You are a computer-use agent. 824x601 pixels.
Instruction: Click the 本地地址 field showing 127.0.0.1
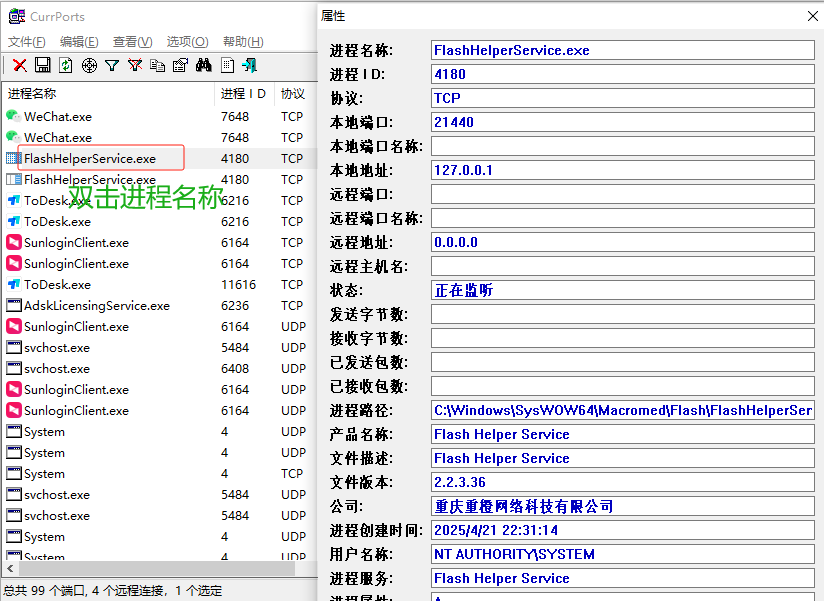[x=623, y=170]
